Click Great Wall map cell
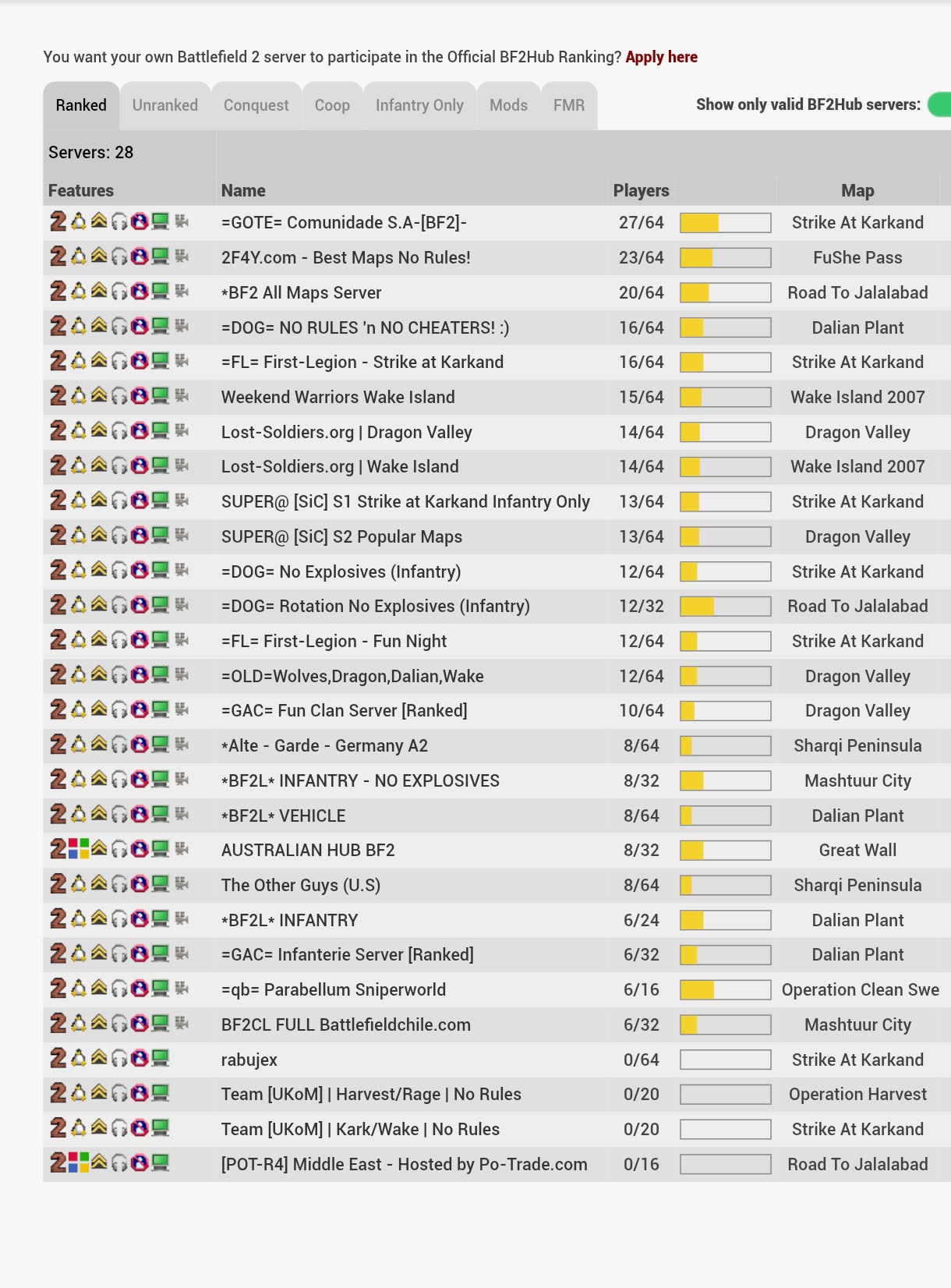The image size is (951, 1288). pos(857,850)
